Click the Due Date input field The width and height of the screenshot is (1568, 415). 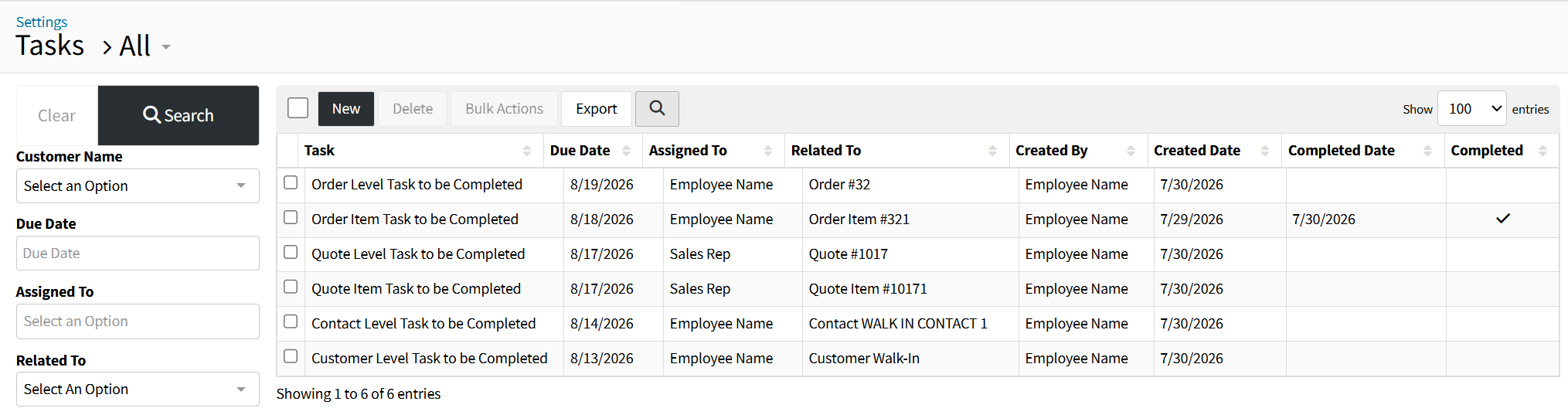coord(138,253)
